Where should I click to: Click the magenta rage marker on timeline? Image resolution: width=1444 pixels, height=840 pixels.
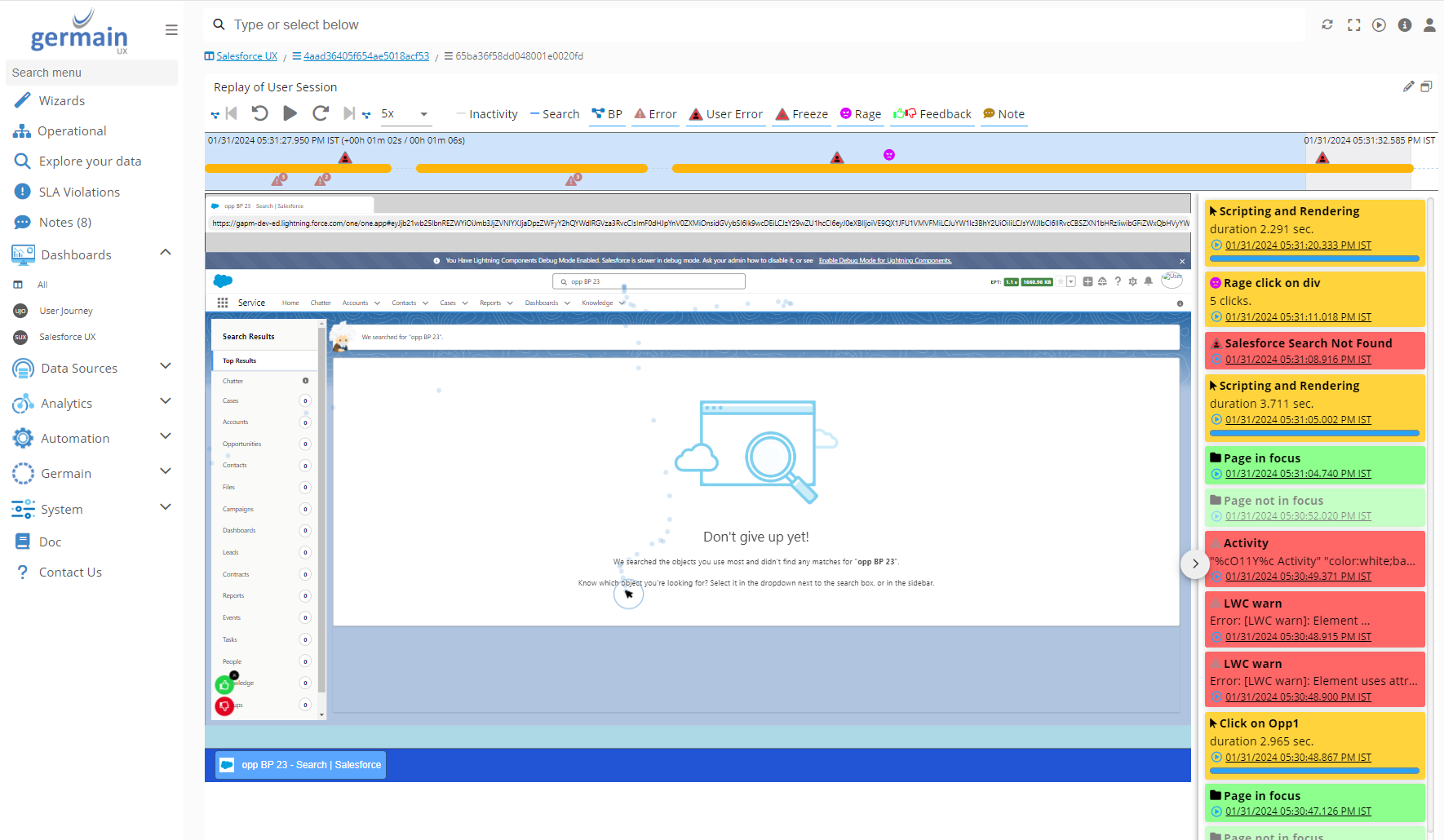pos(889,155)
